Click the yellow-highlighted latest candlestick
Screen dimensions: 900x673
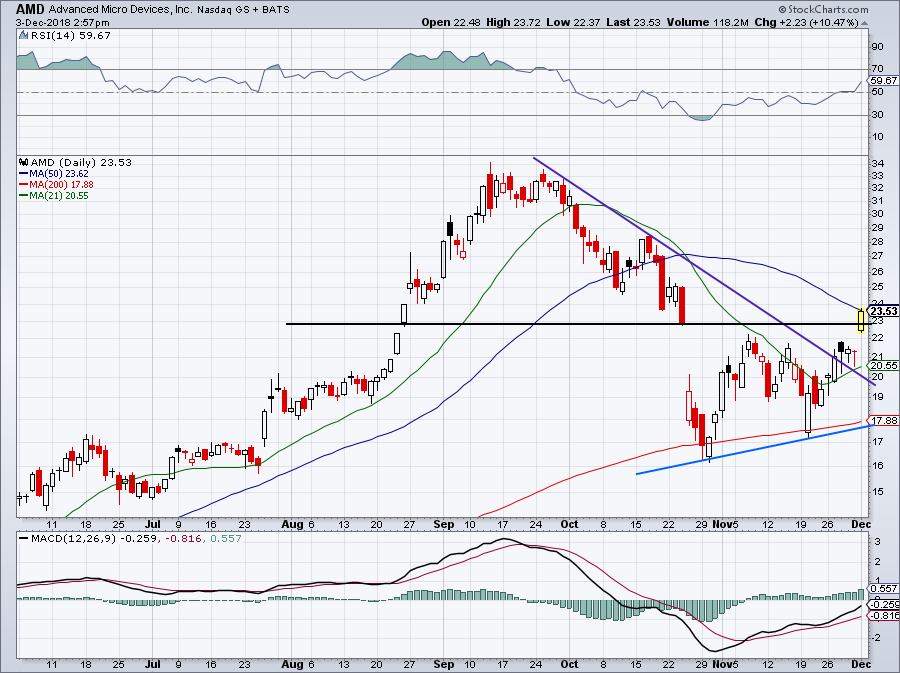[x=861, y=320]
